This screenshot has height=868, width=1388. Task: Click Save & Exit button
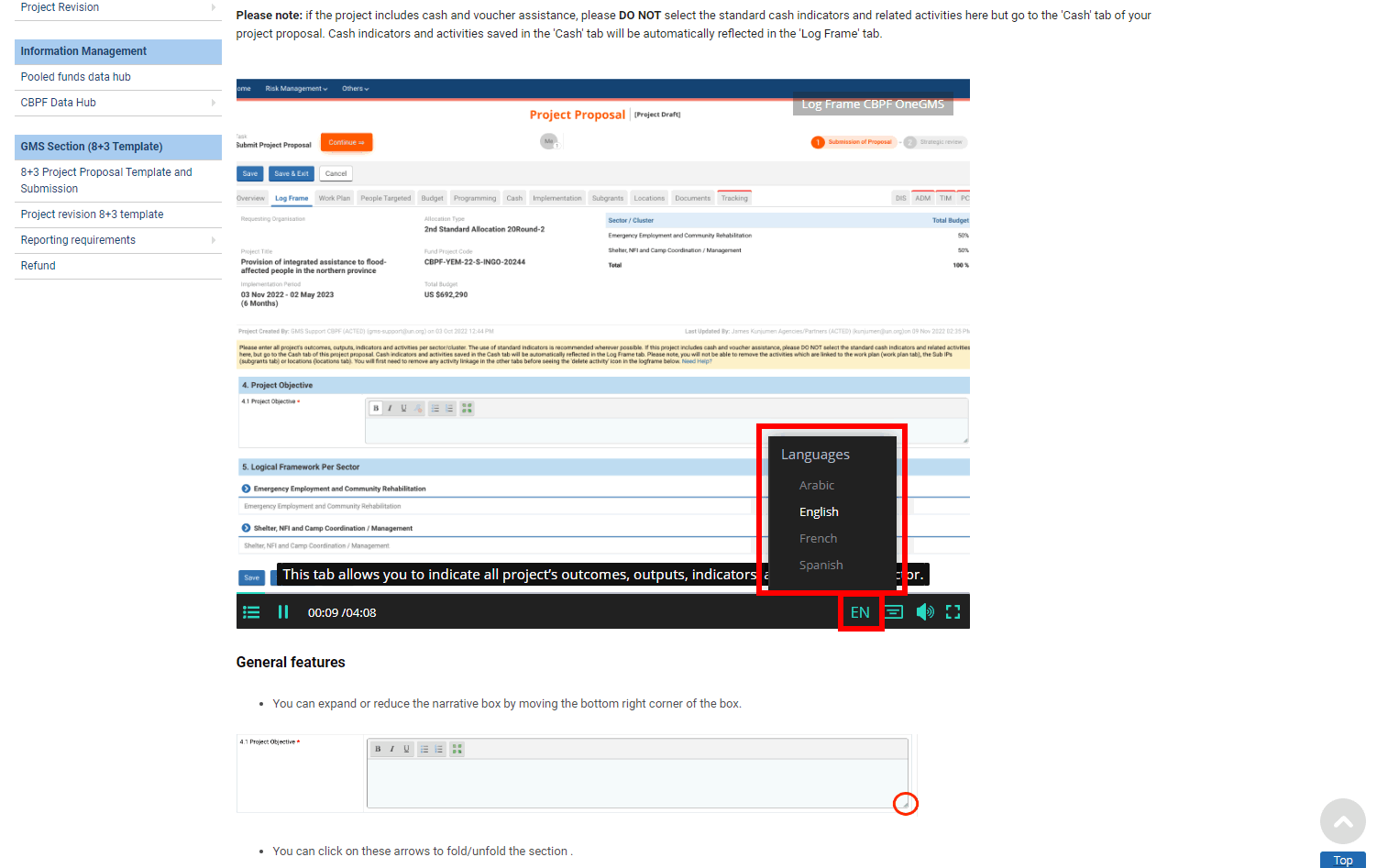(292, 173)
